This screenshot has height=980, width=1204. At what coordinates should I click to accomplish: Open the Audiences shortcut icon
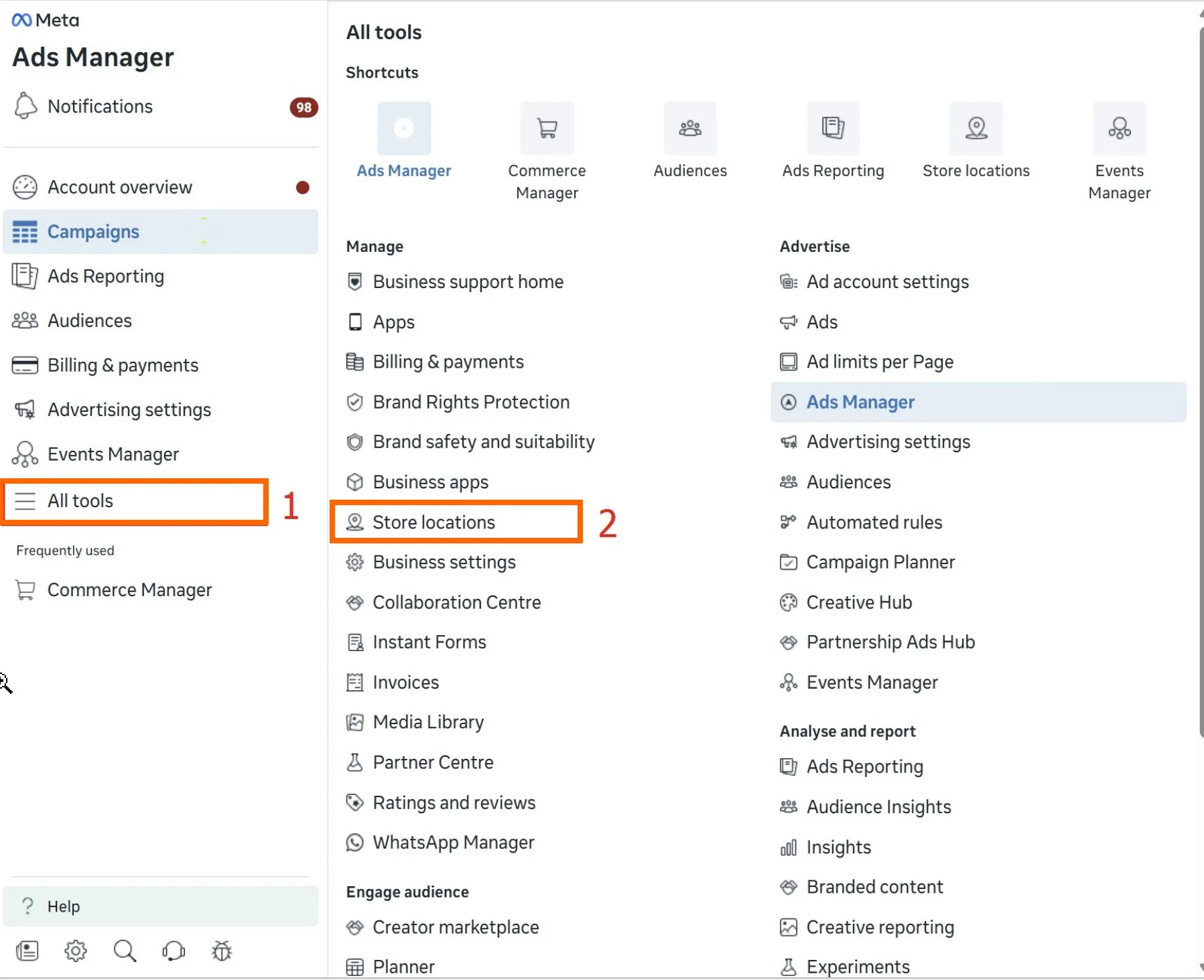tap(689, 128)
